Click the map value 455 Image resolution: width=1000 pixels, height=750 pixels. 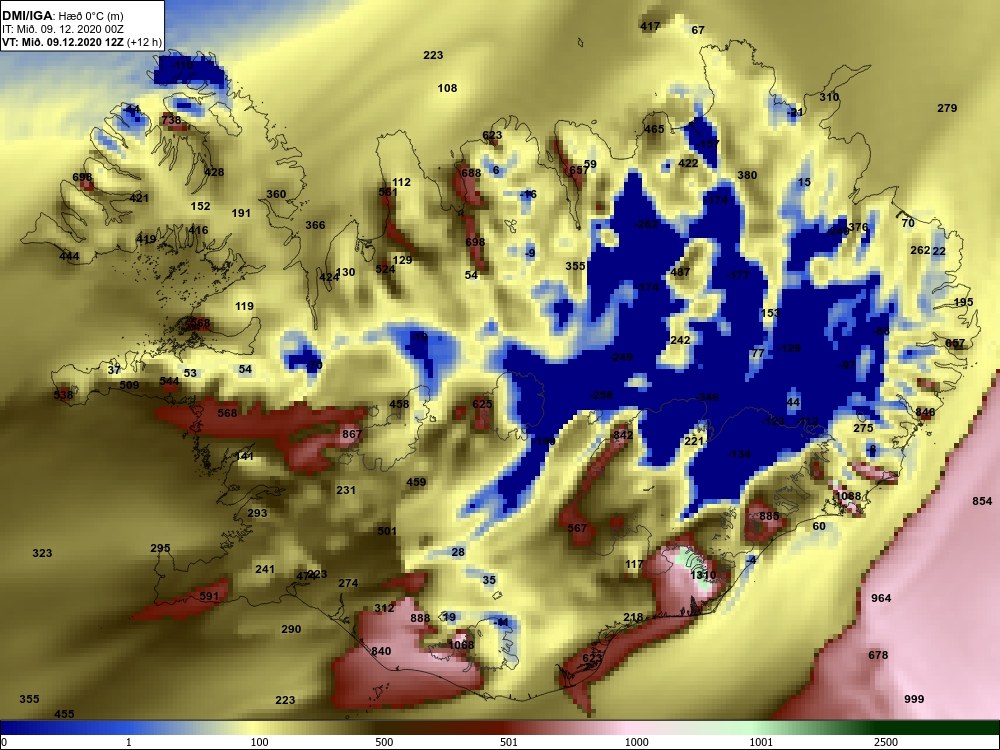(64, 714)
